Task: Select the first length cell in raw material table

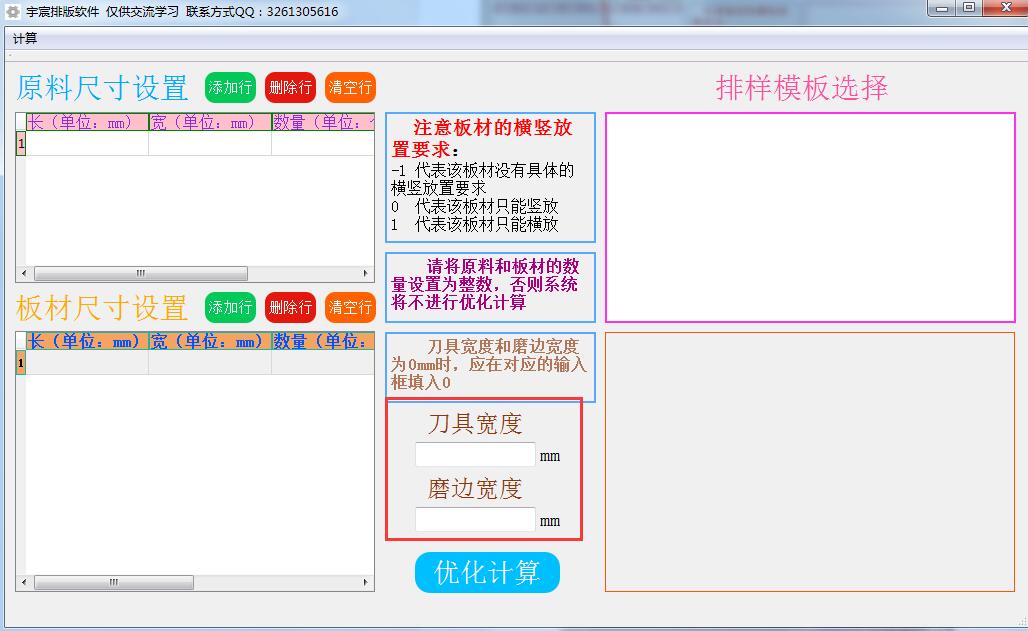Action: (85, 143)
